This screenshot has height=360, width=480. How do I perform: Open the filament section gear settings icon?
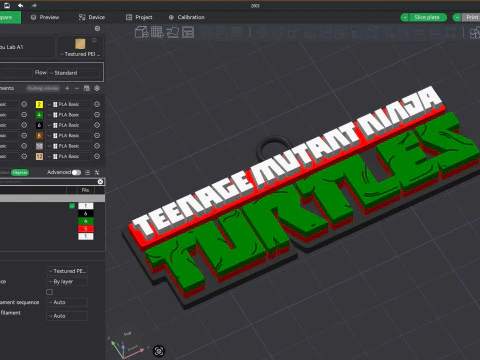point(97,88)
